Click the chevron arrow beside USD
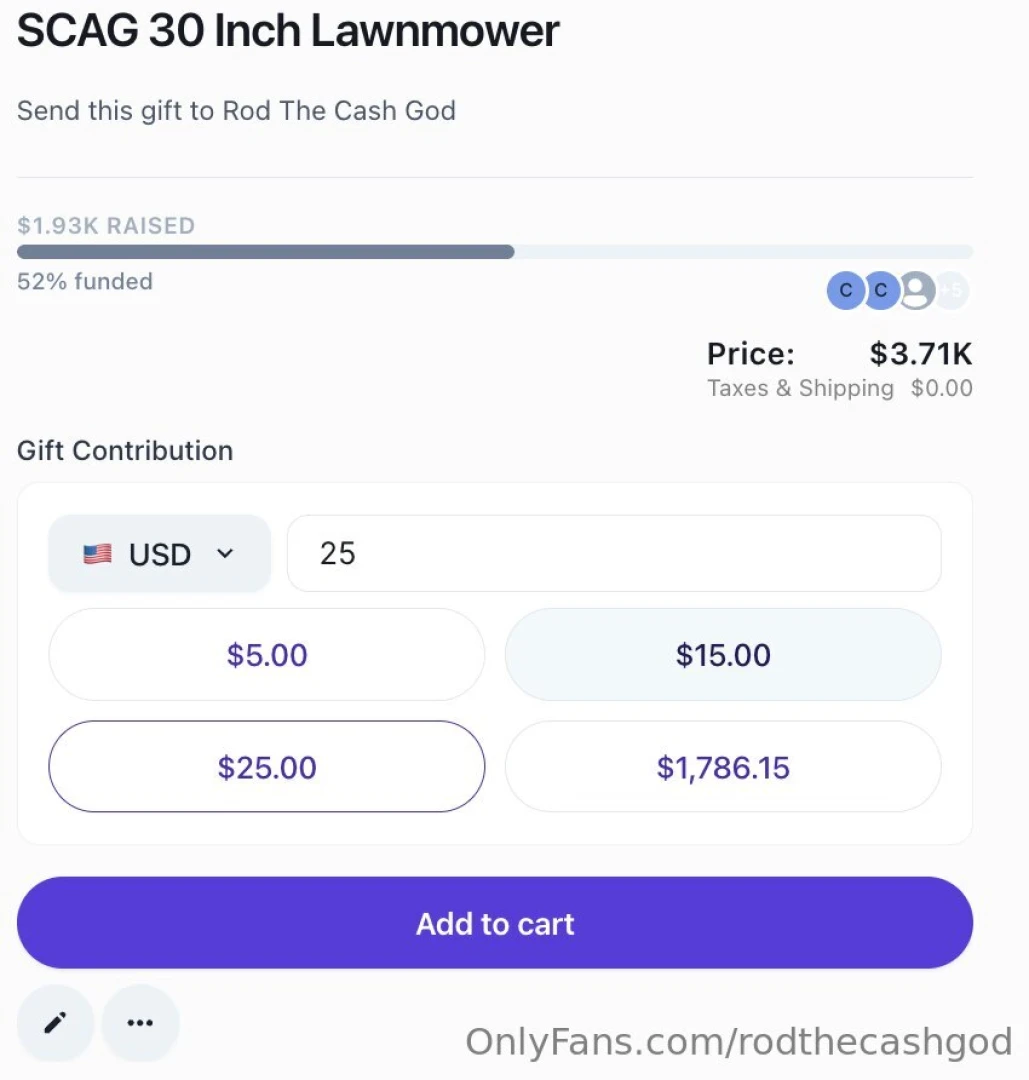The width and height of the screenshot is (1029, 1080). point(225,553)
